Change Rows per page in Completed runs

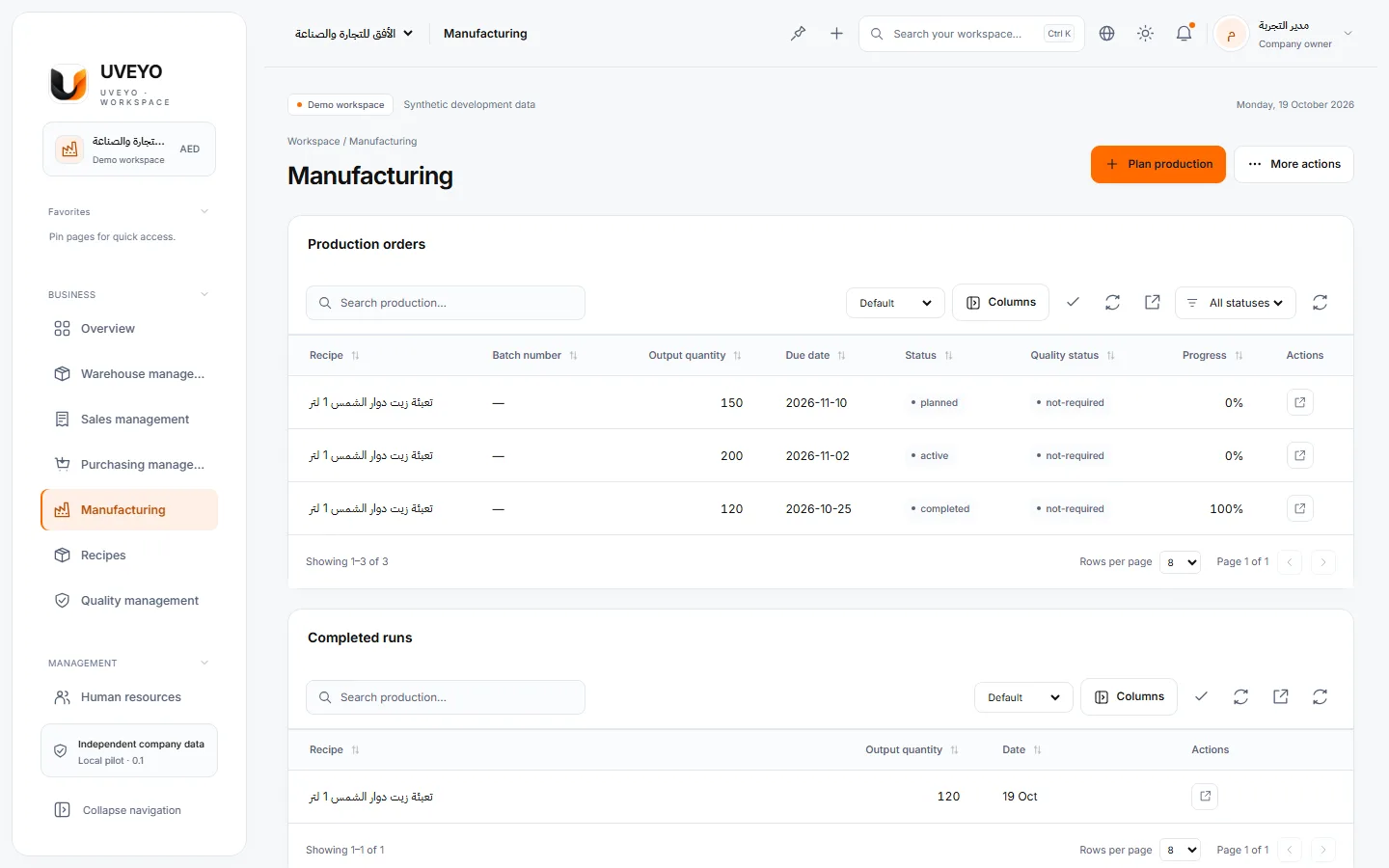[x=1180, y=850]
